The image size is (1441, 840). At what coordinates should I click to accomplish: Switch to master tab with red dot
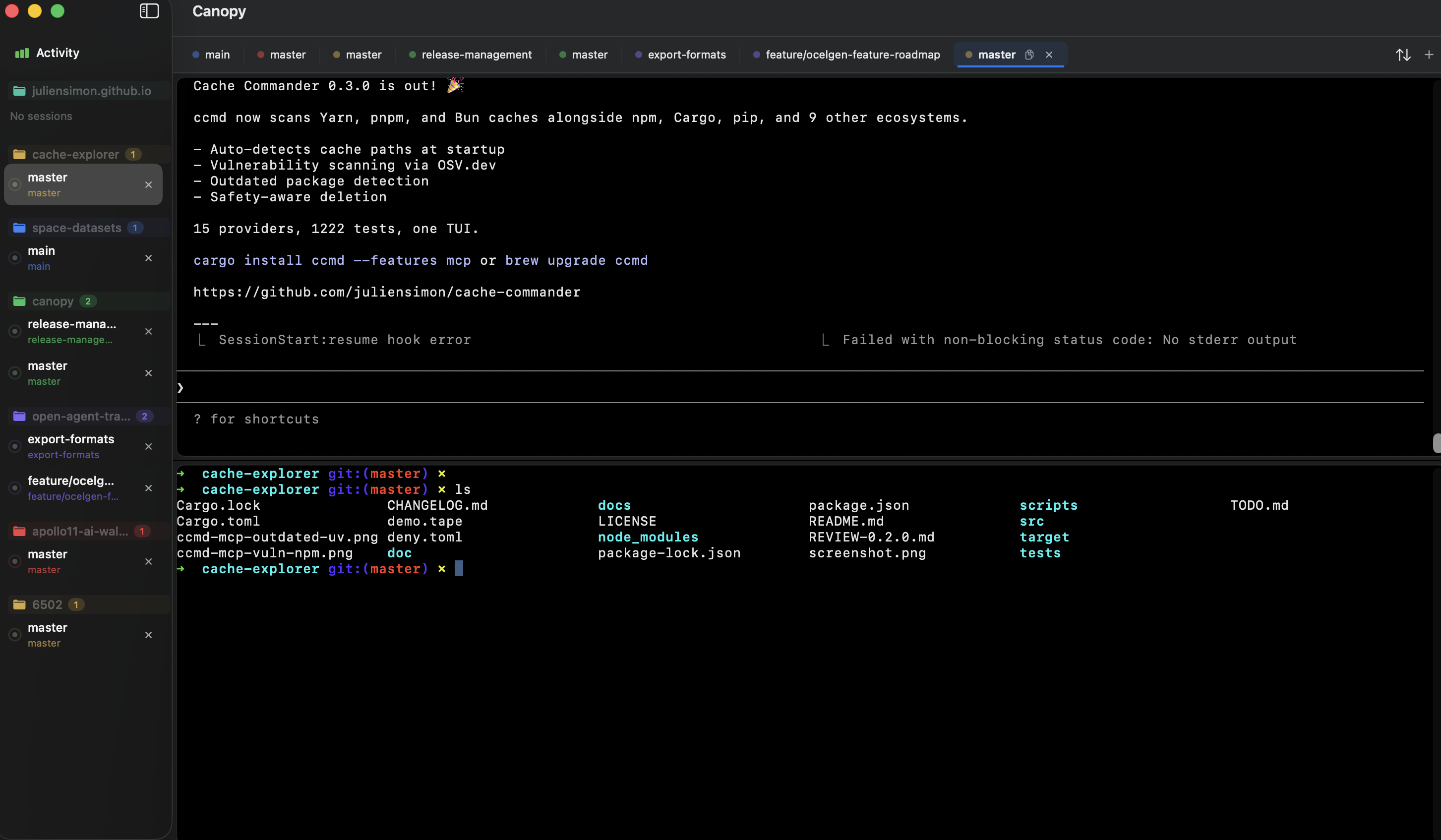tap(281, 55)
